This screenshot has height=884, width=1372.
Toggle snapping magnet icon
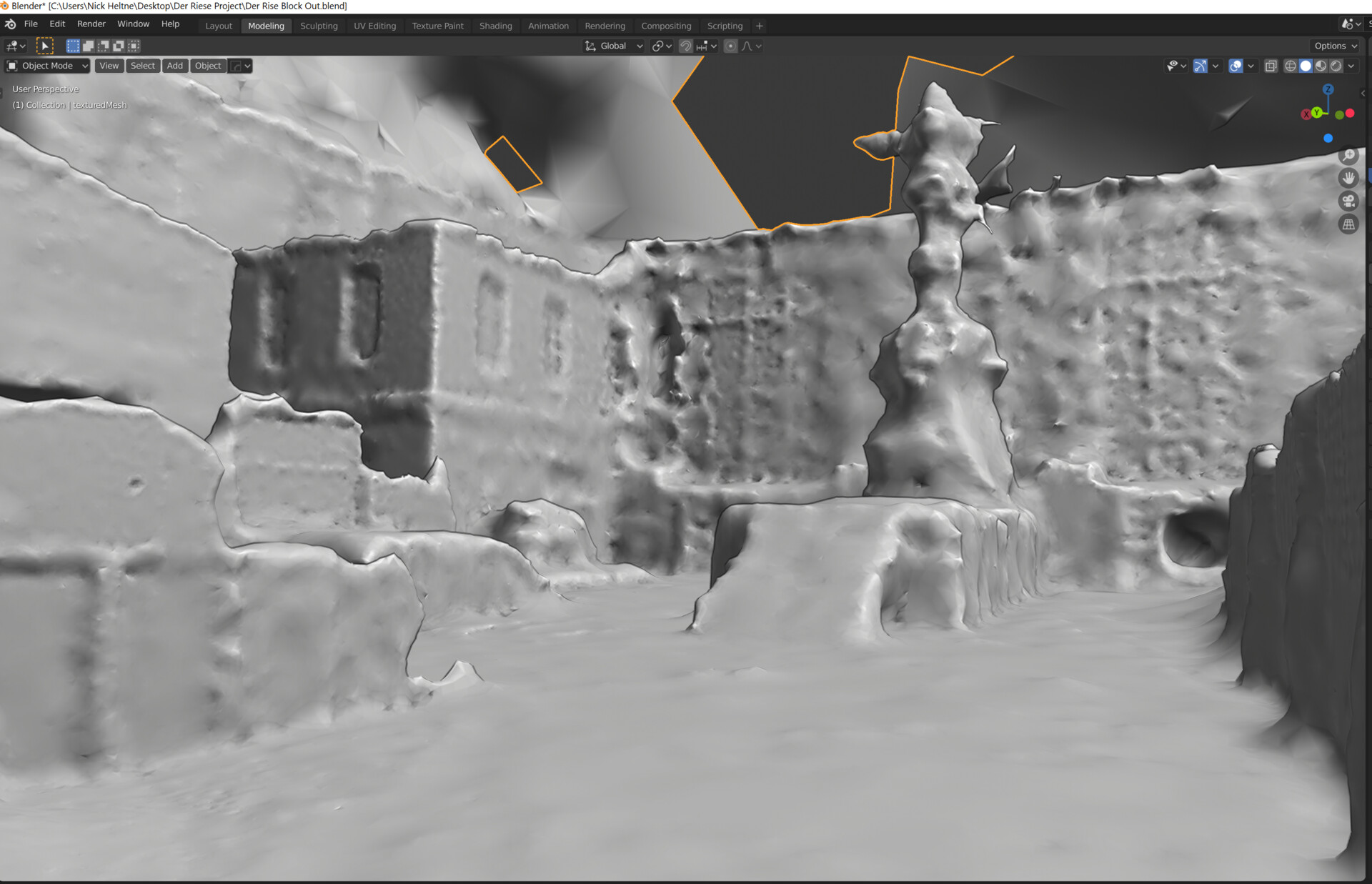pos(685,46)
